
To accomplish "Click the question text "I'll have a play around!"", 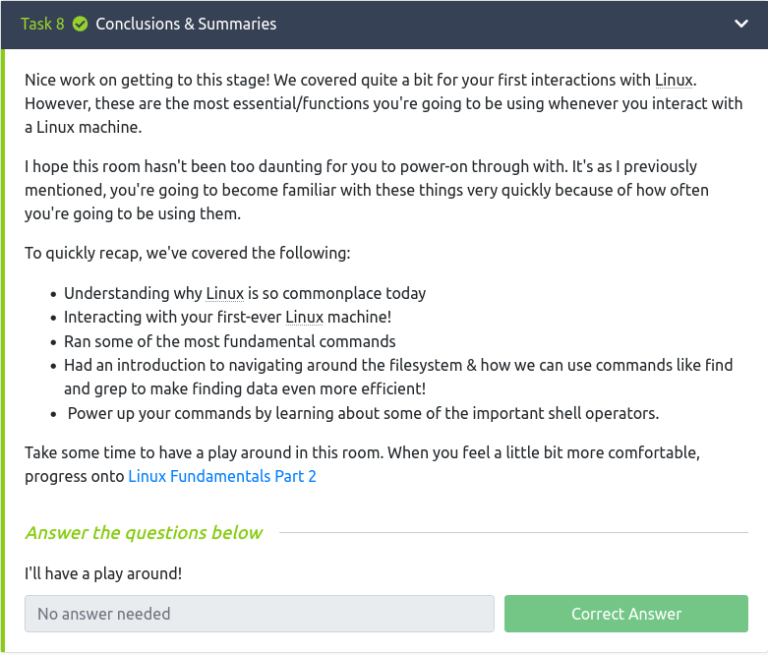I will (x=103, y=573).
